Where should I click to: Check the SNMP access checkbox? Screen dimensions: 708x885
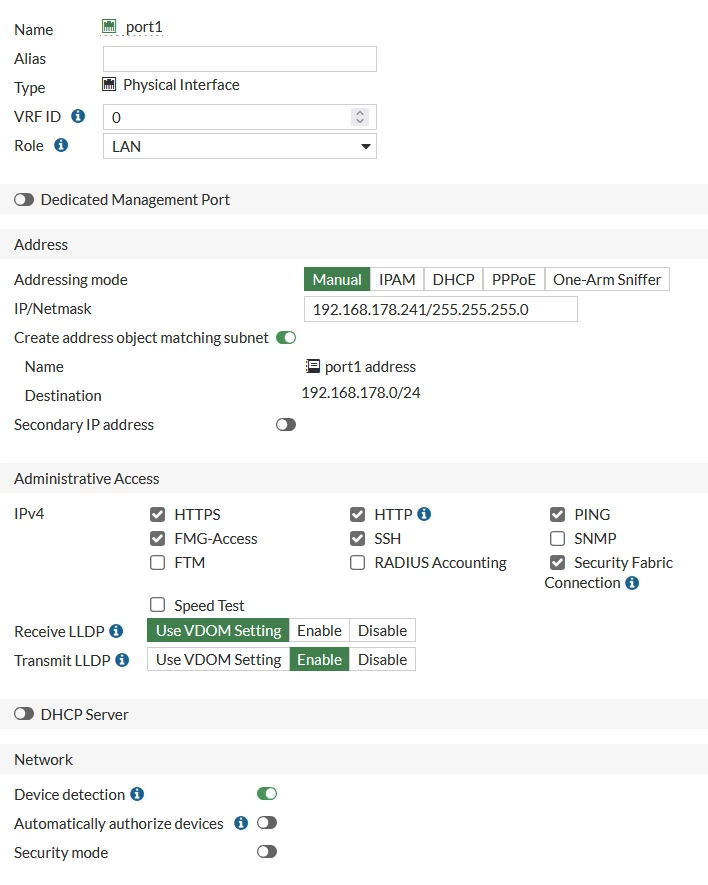coord(557,538)
